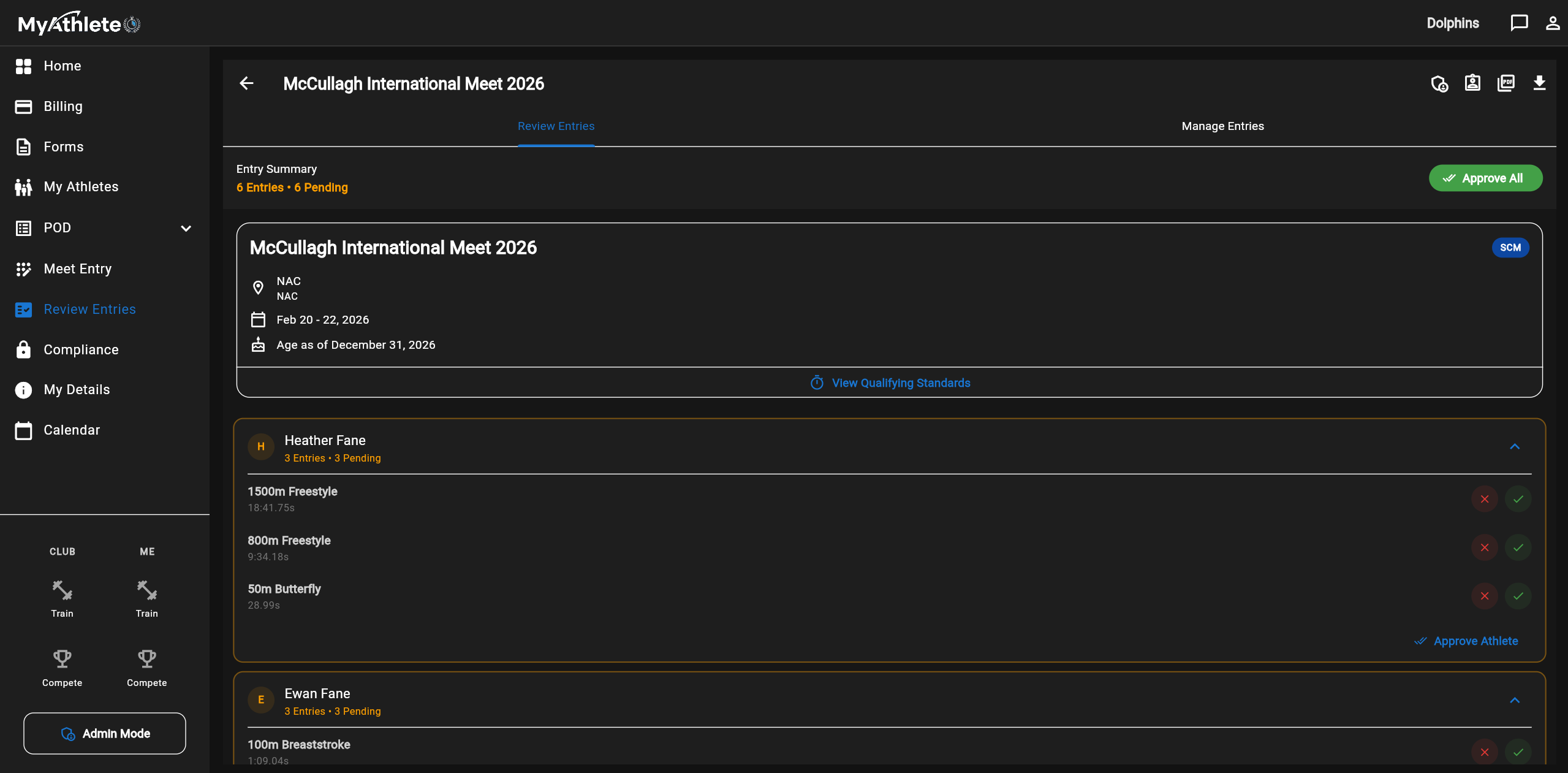The image size is (1568, 773).
Task: Collapse Ewan Fane's entries section
Action: 1515,701
